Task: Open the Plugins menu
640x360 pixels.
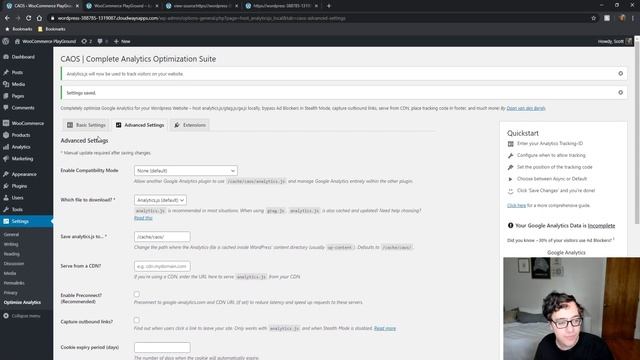Action: [x=19, y=186]
